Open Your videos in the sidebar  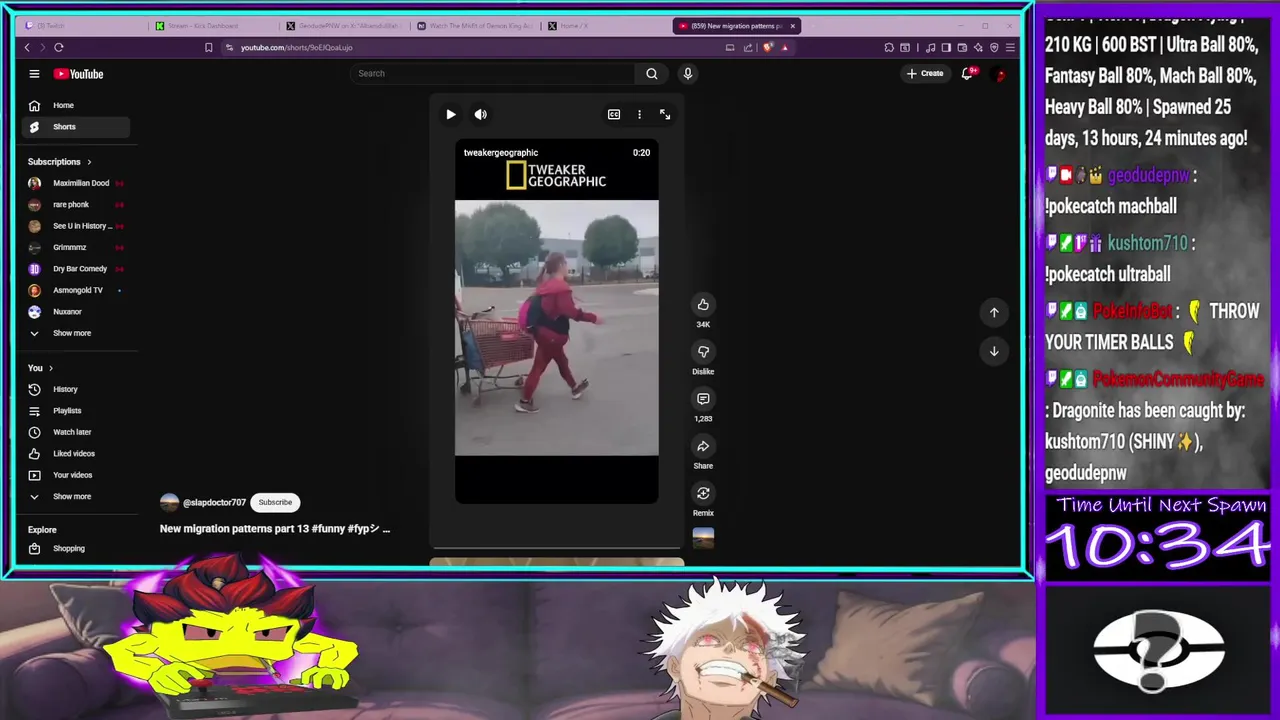[76, 475]
